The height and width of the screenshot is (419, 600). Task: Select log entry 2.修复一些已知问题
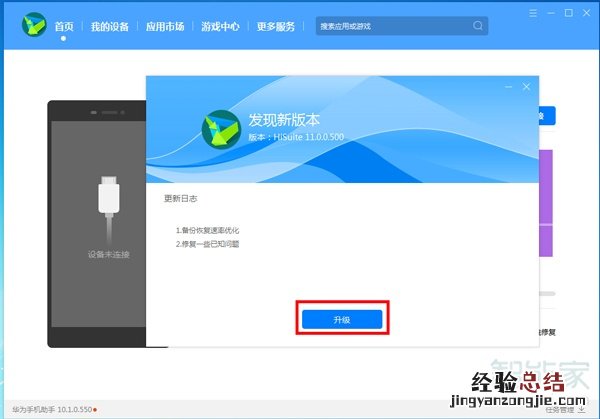[x=207, y=244]
